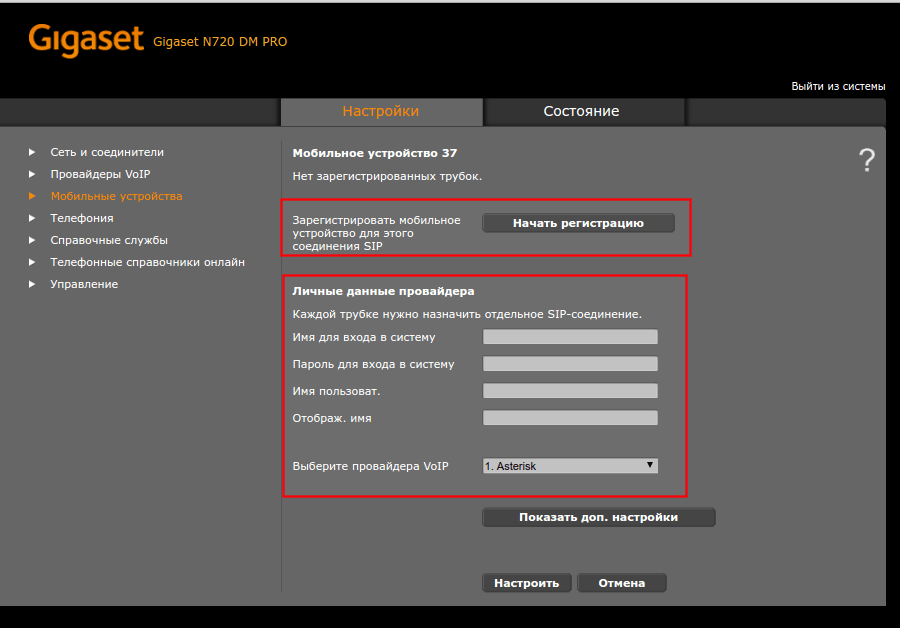900x628 pixels.
Task: Expand arrow beside Телефония
Action: [x=32, y=218]
